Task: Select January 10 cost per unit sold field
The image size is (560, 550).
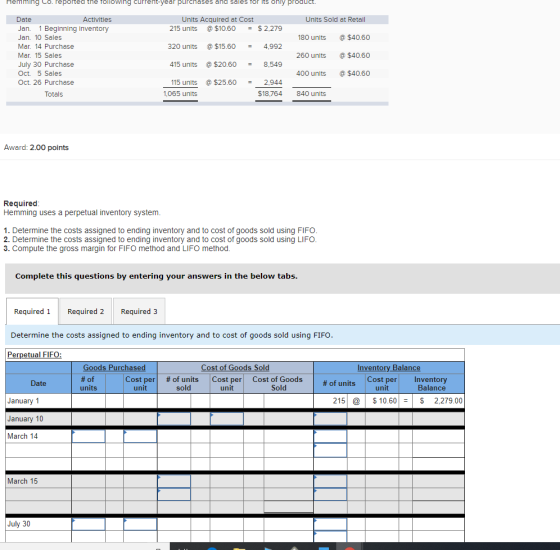Action: coord(227,419)
